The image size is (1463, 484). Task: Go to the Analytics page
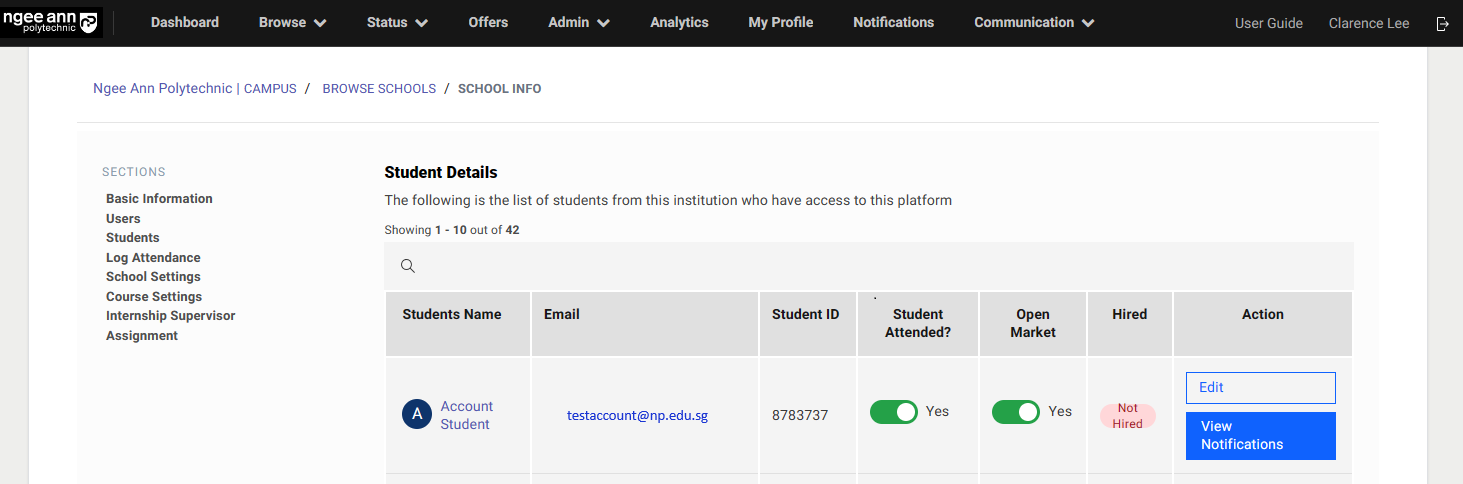coord(679,22)
